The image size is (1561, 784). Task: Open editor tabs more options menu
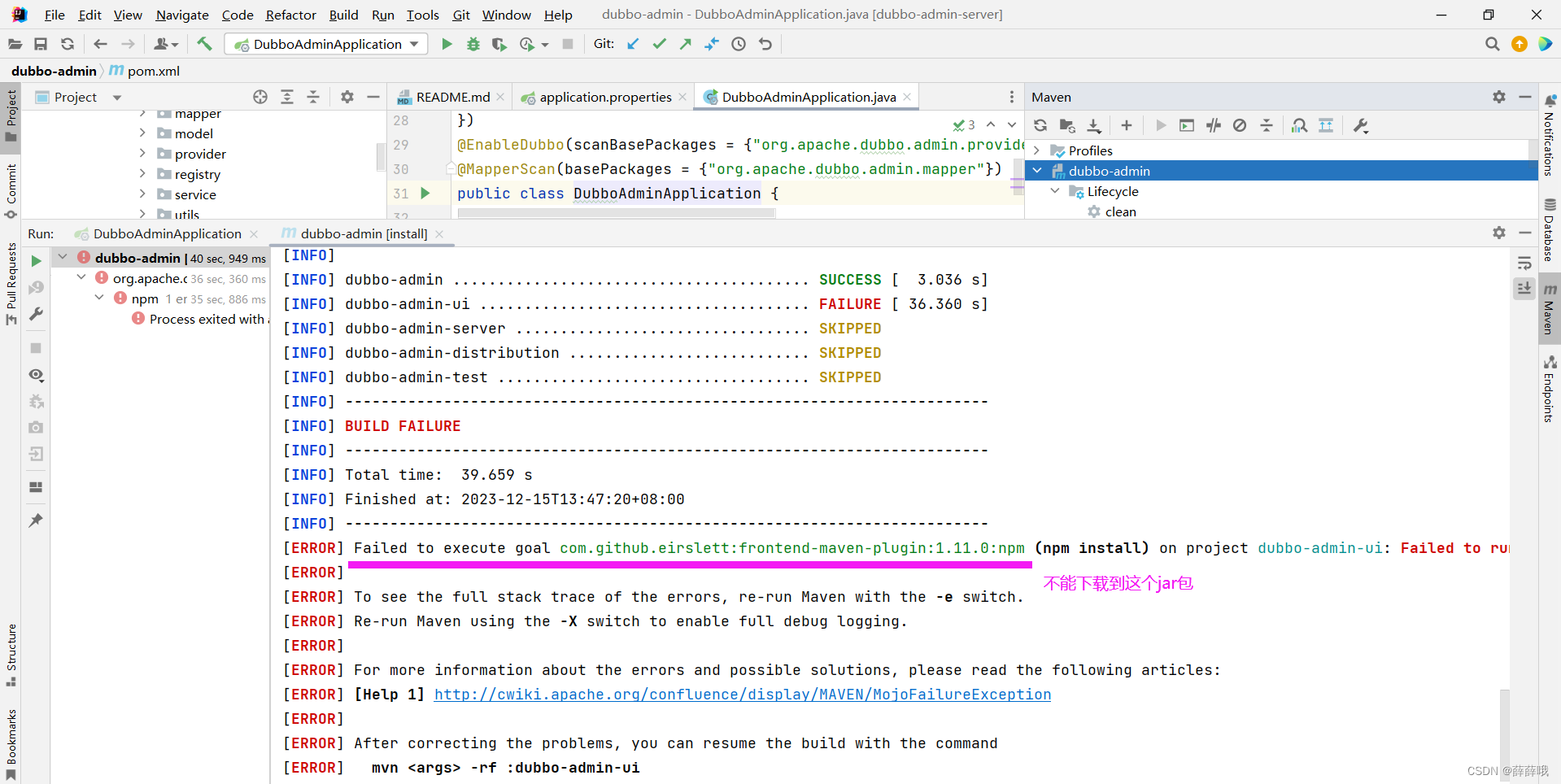coord(1012,97)
